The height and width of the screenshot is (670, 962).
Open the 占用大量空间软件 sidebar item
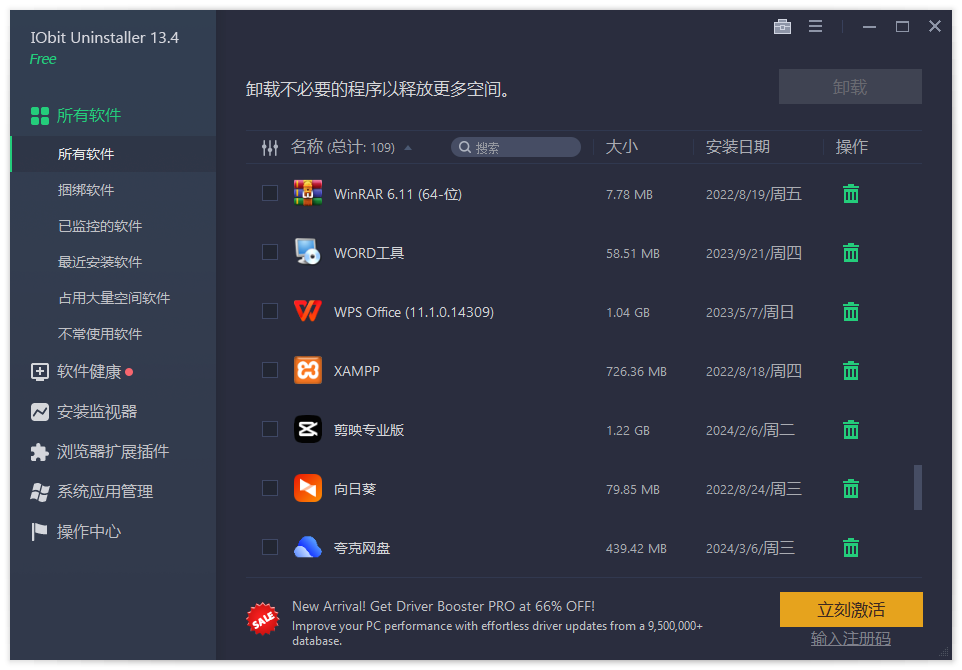113,298
